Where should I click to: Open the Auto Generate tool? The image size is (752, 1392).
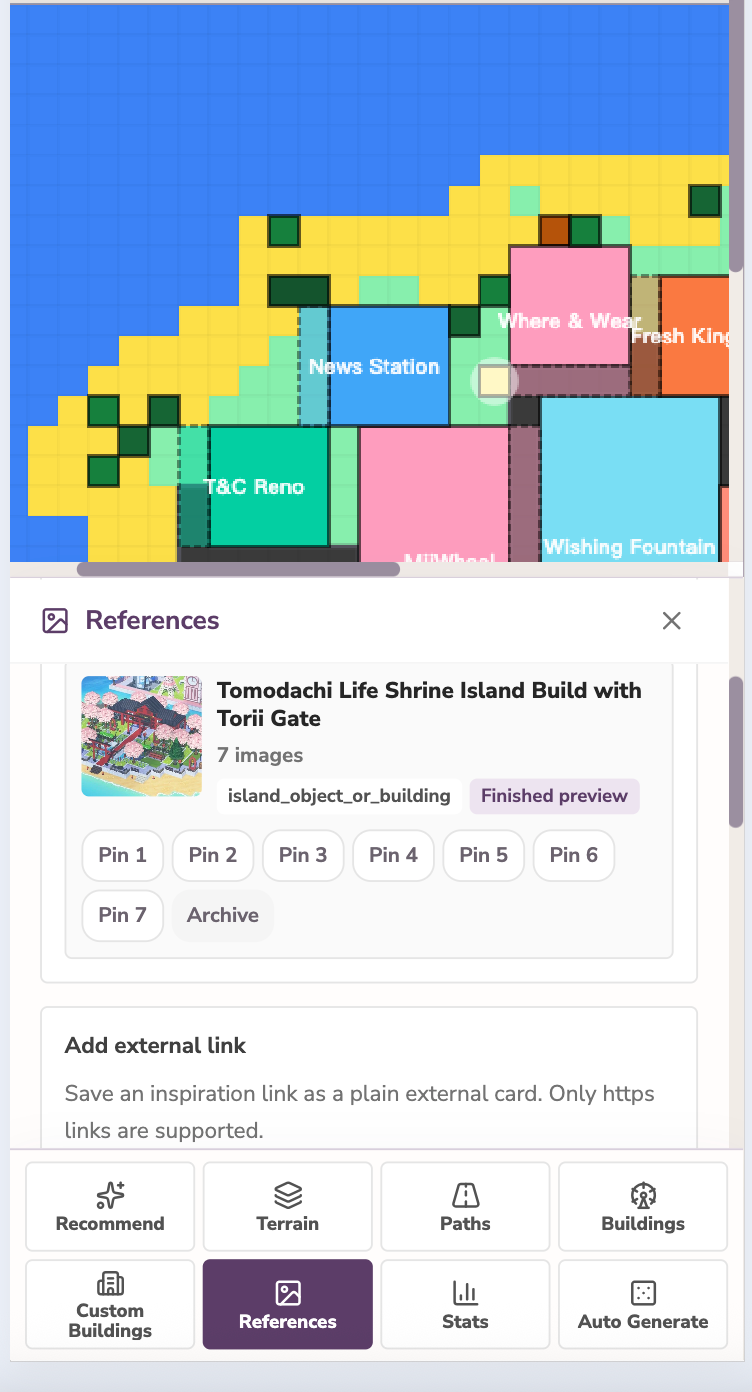pyautogui.click(x=643, y=1304)
